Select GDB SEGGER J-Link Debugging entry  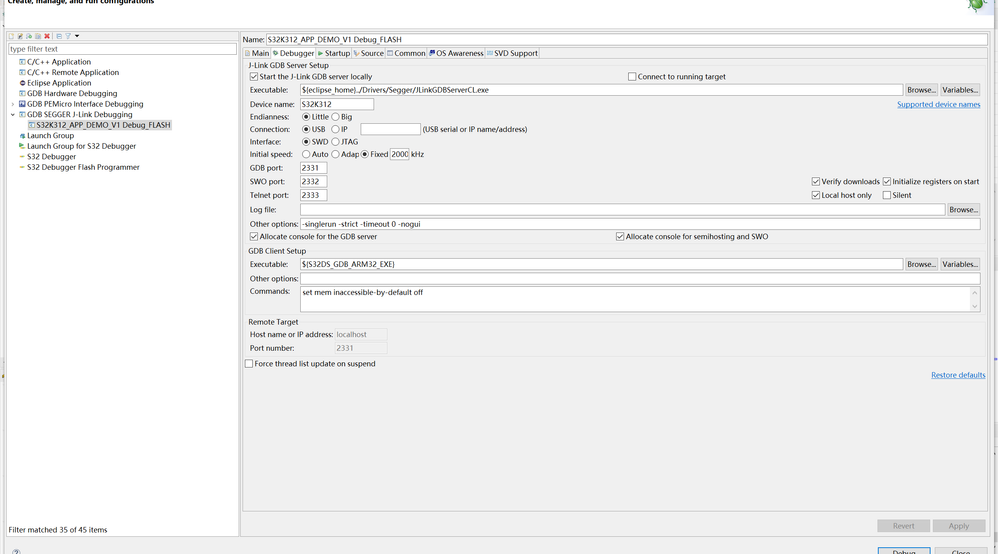80,115
